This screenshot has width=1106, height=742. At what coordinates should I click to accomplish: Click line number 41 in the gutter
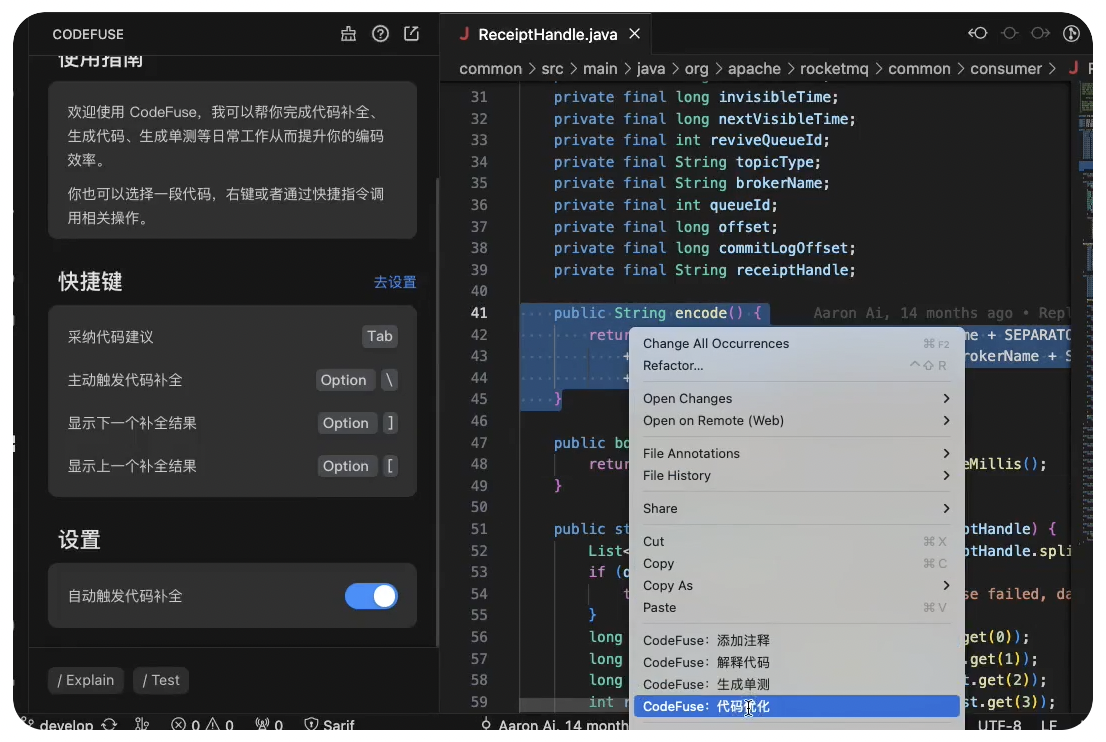(x=479, y=312)
